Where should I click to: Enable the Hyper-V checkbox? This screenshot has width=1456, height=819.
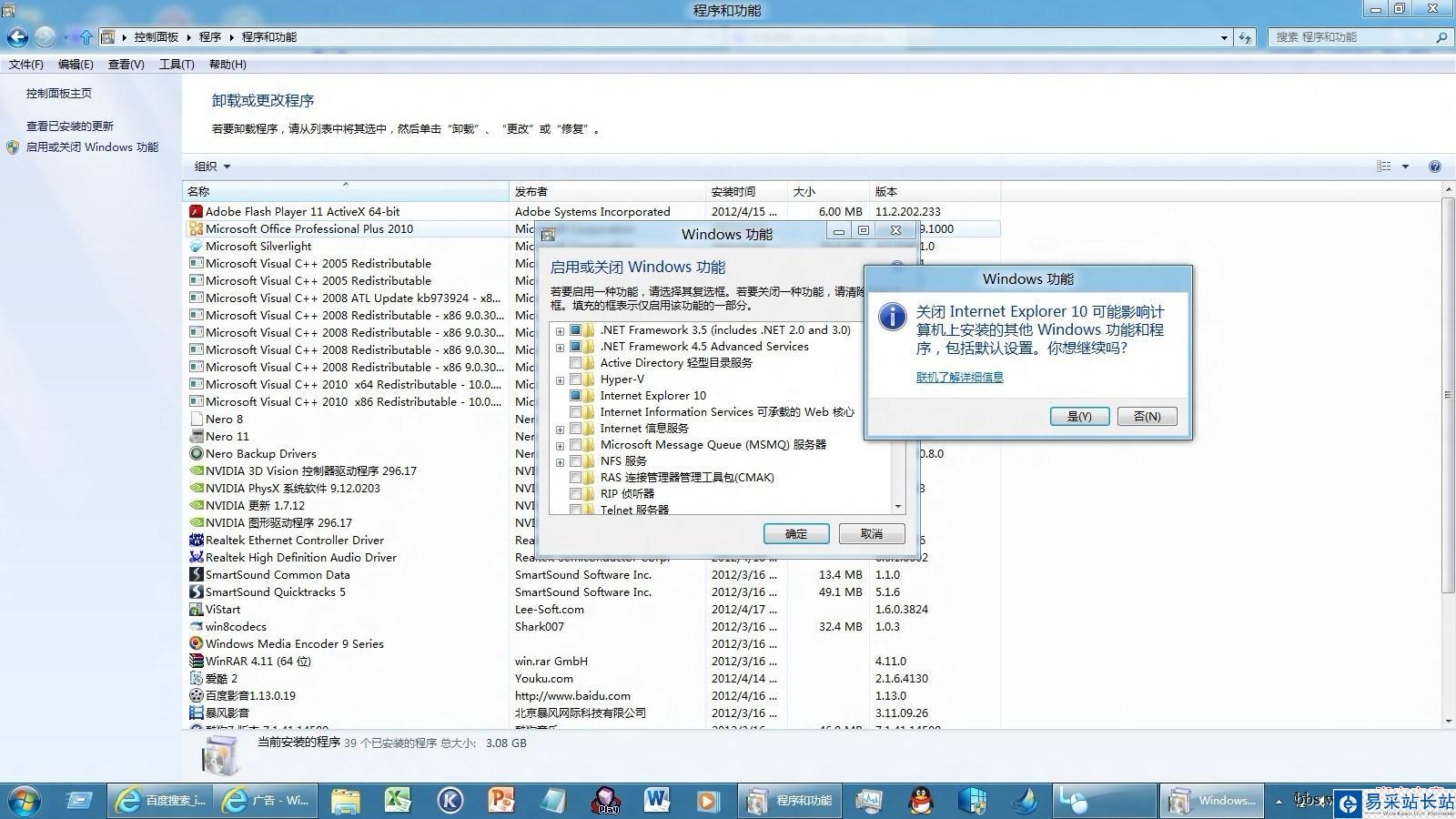coord(575,379)
